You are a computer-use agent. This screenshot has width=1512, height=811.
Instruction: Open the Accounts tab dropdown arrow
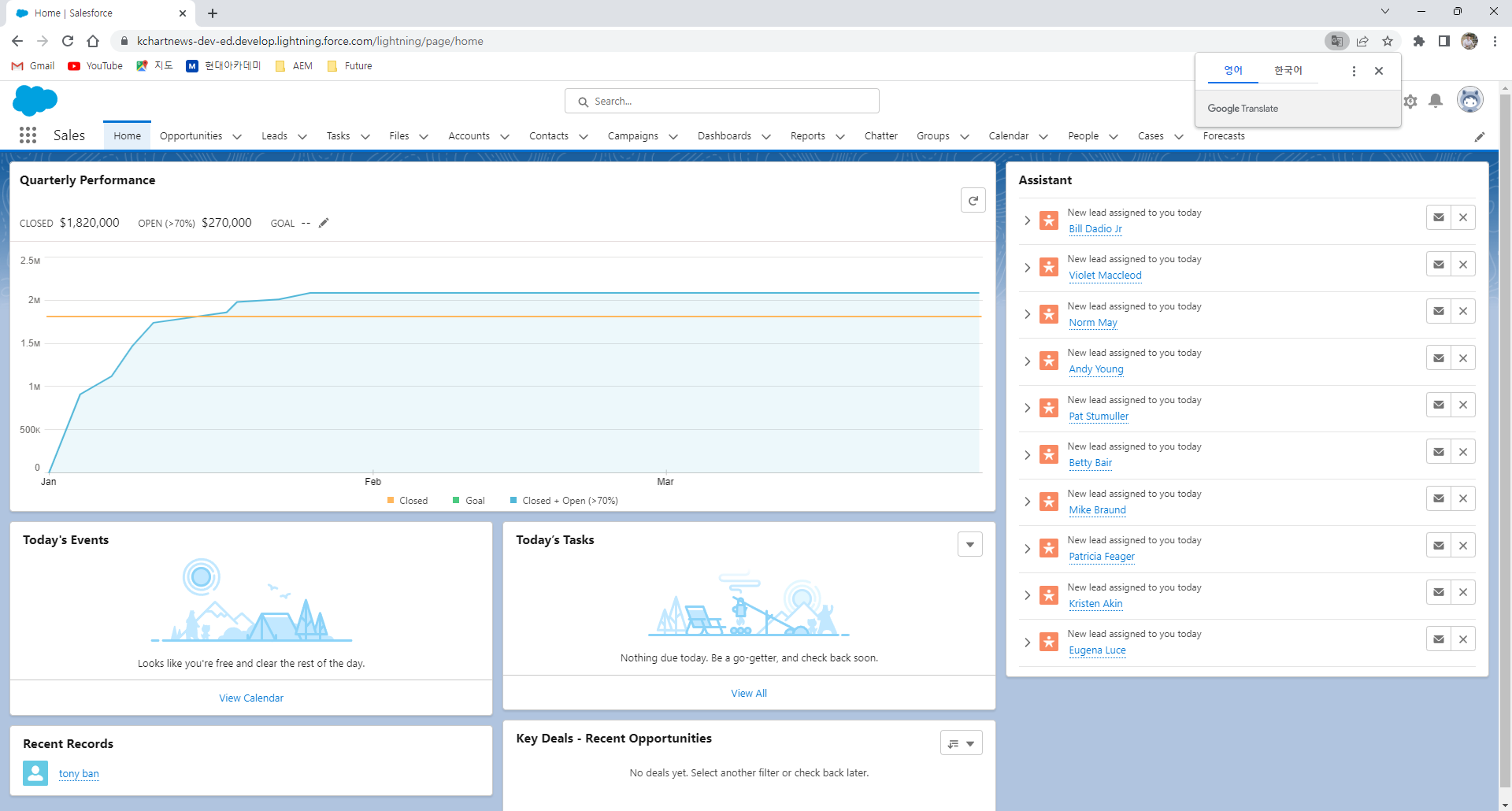click(505, 136)
